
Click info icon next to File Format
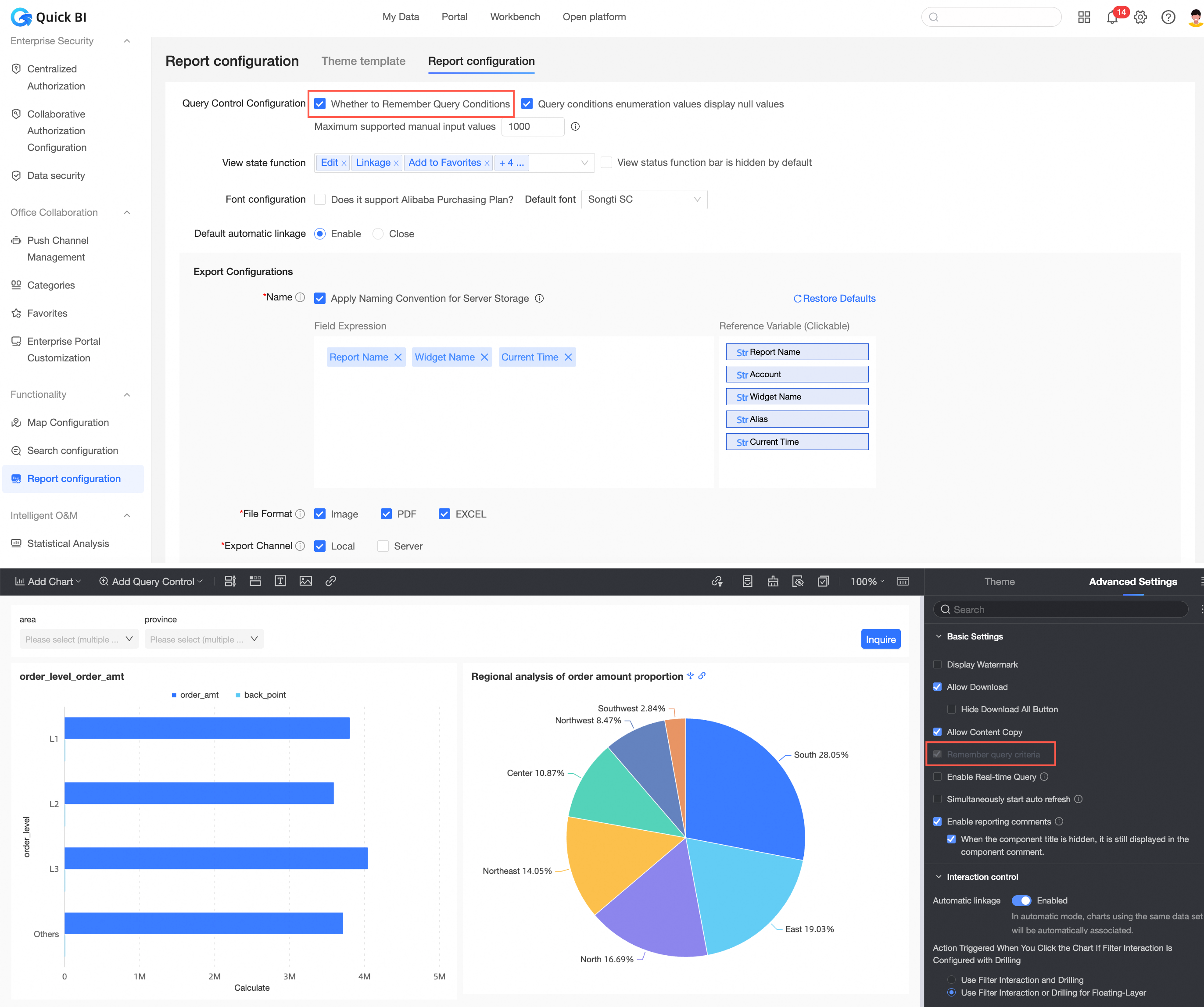[300, 514]
